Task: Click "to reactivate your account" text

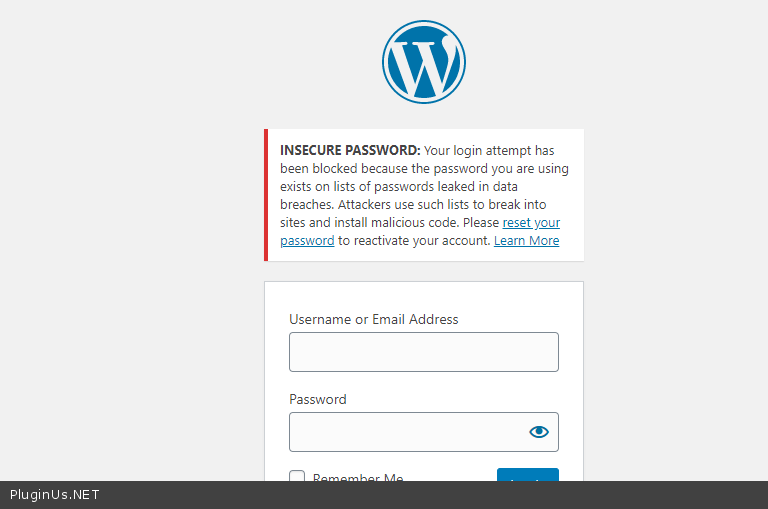Action: [x=414, y=240]
